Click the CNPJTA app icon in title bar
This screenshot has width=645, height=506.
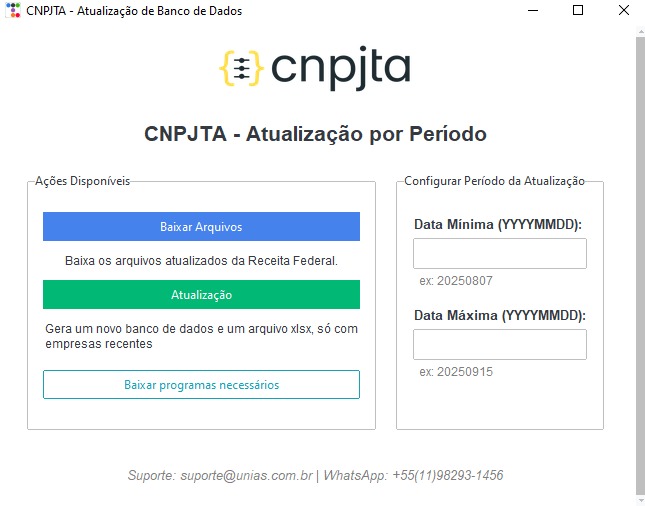click(12, 11)
